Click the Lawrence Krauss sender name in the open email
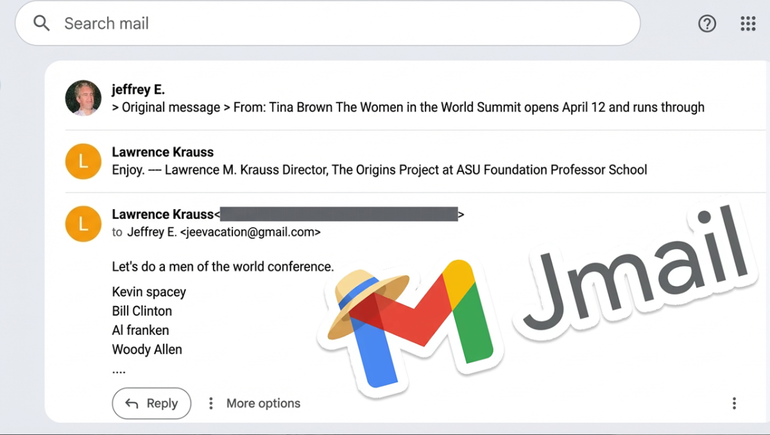Viewport: 770px width, 435px height. pyautogui.click(x=161, y=214)
